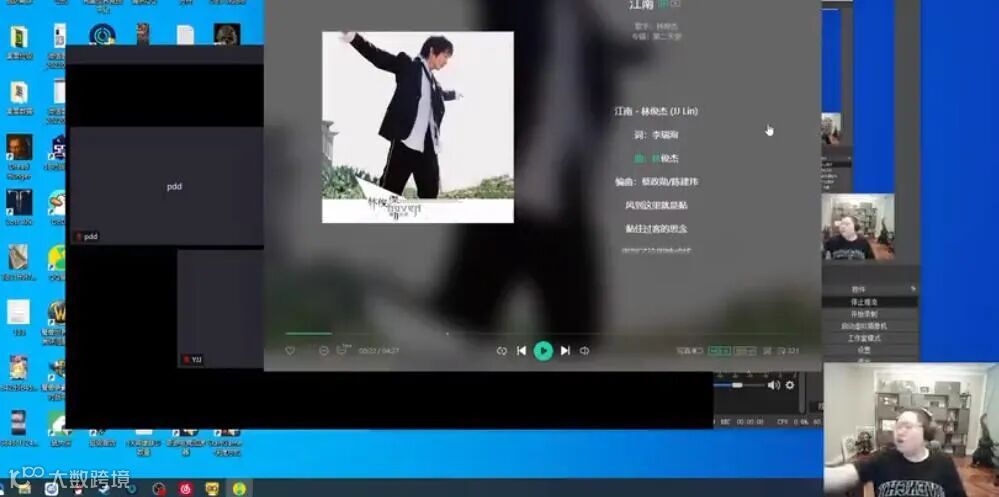Open the play queue showing 321
999x497 pixels.
787,351
